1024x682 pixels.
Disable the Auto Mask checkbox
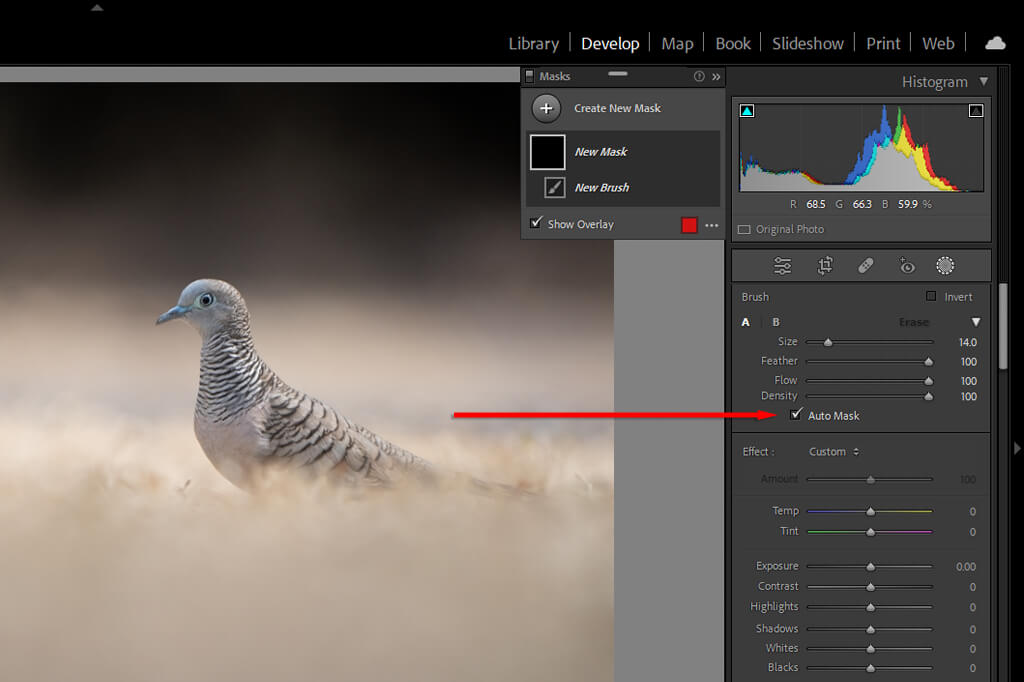coord(796,415)
